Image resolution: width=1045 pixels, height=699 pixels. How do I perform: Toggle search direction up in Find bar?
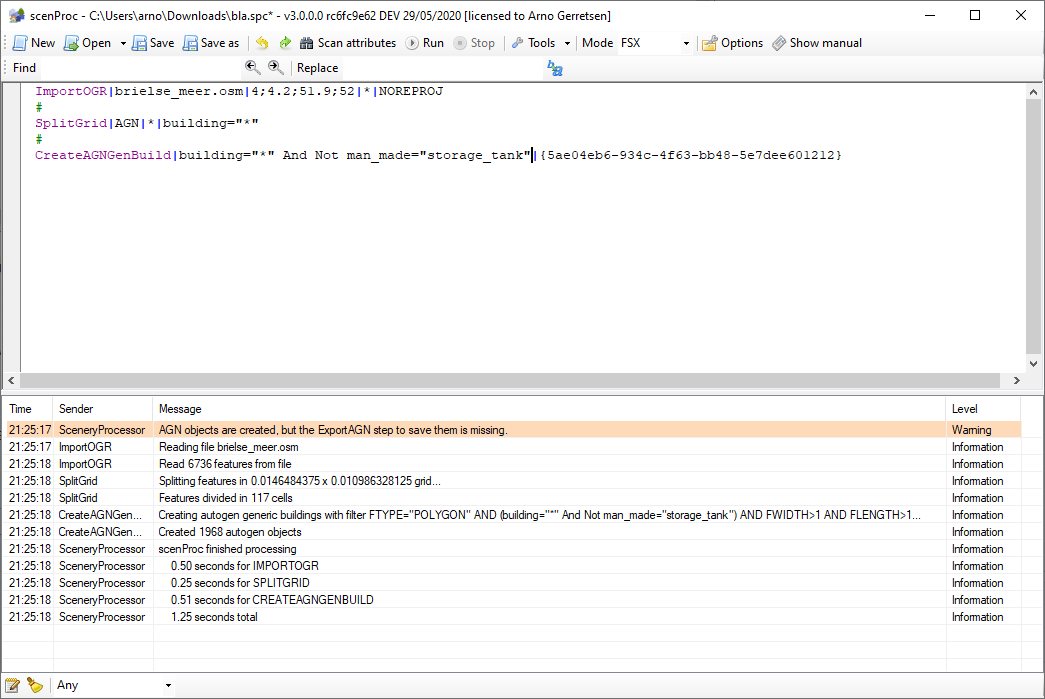tap(252, 67)
